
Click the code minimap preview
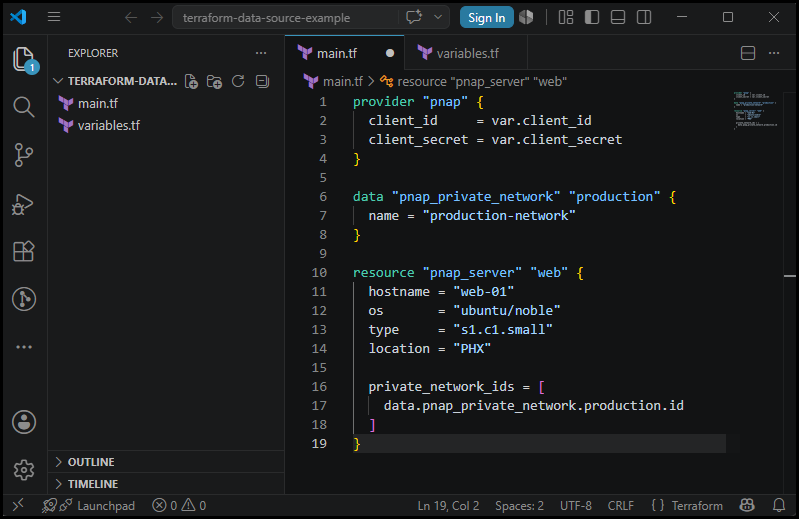click(x=755, y=111)
